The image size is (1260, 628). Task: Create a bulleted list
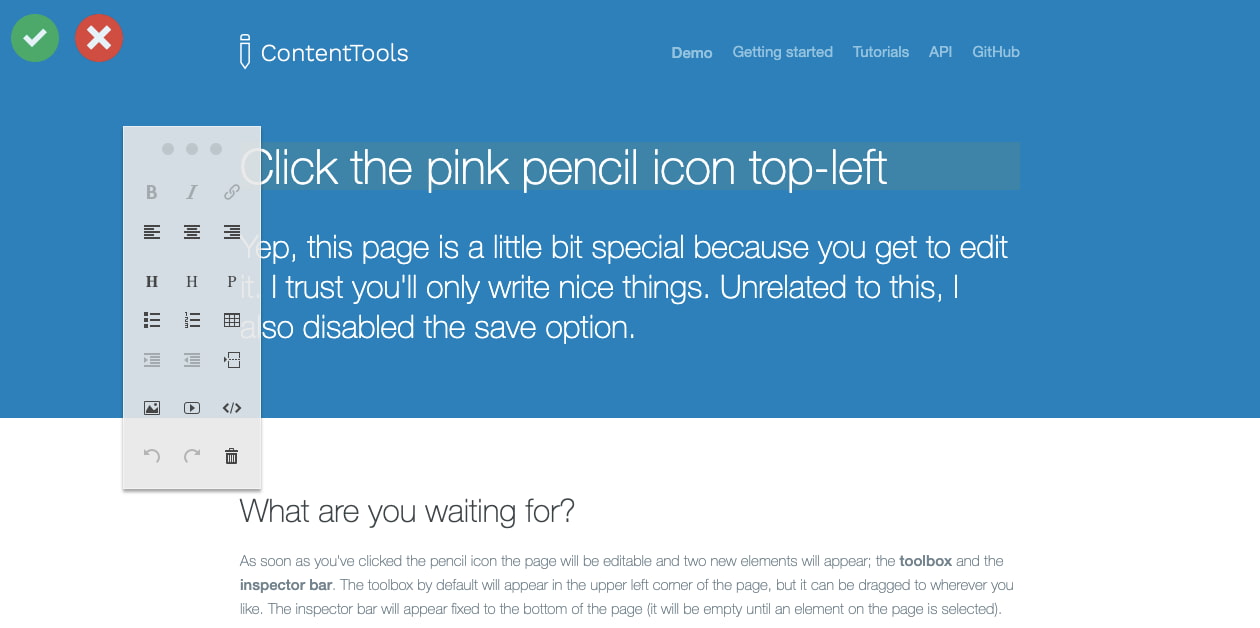[152, 320]
